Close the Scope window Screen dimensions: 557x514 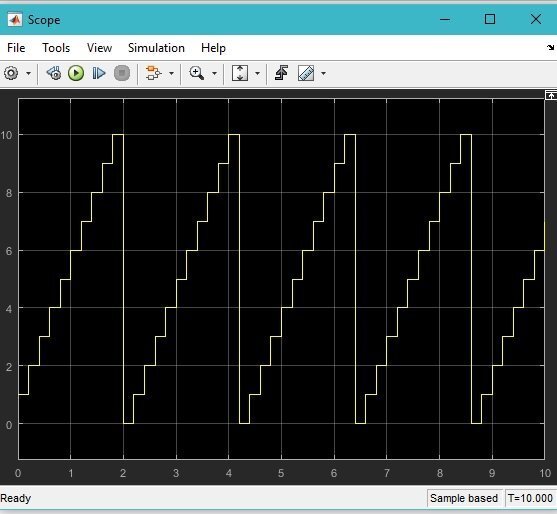coord(536,19)
